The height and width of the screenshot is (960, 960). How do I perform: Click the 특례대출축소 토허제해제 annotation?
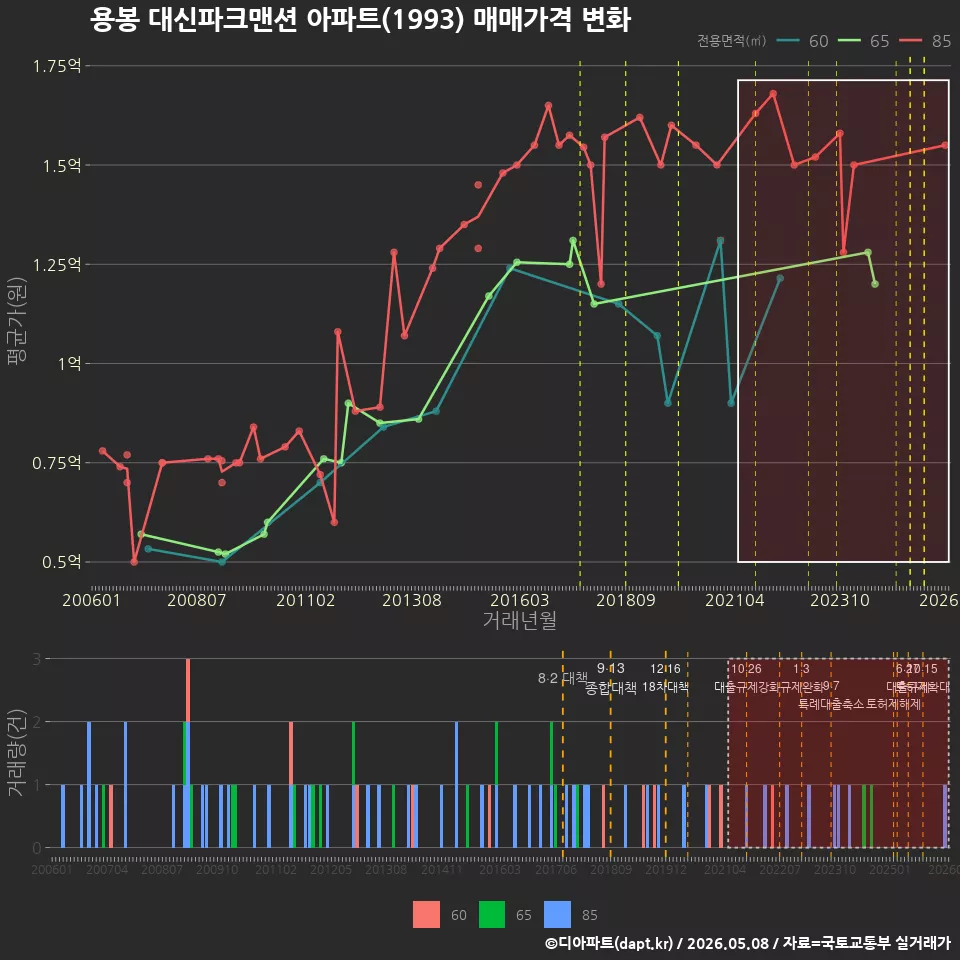coord(860,704)
